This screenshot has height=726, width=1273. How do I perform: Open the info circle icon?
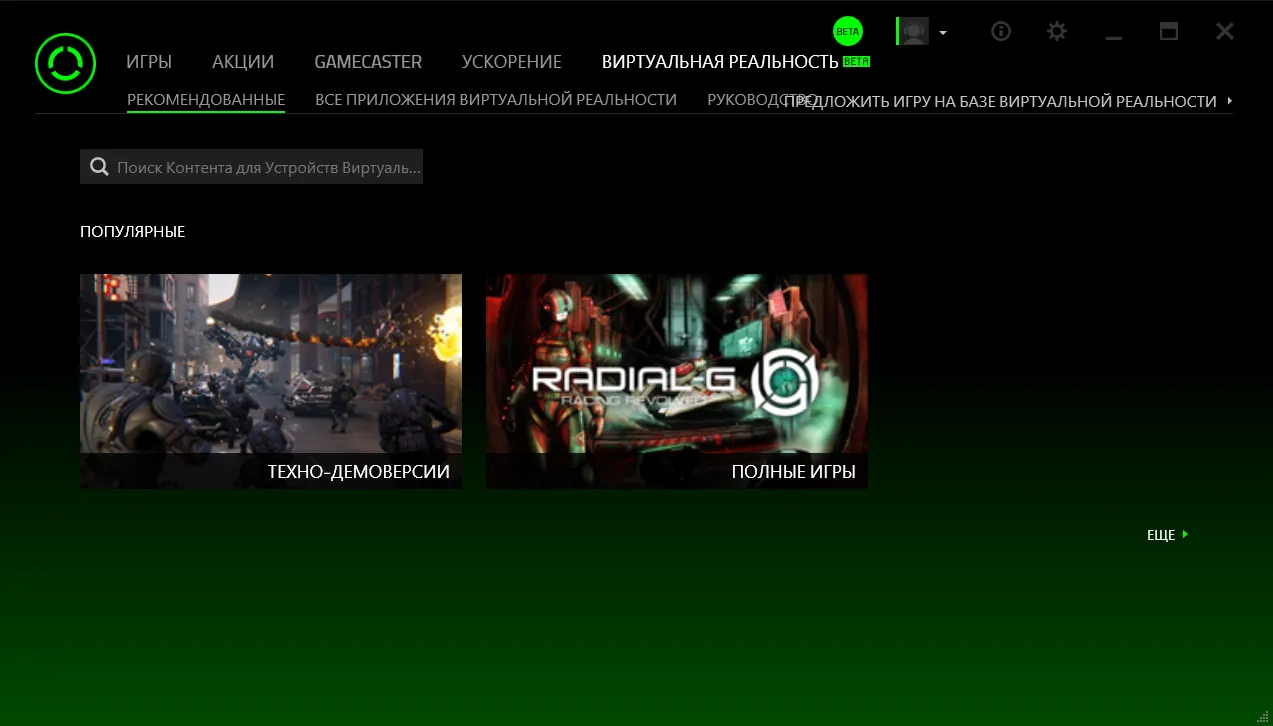coord(1001,31)
